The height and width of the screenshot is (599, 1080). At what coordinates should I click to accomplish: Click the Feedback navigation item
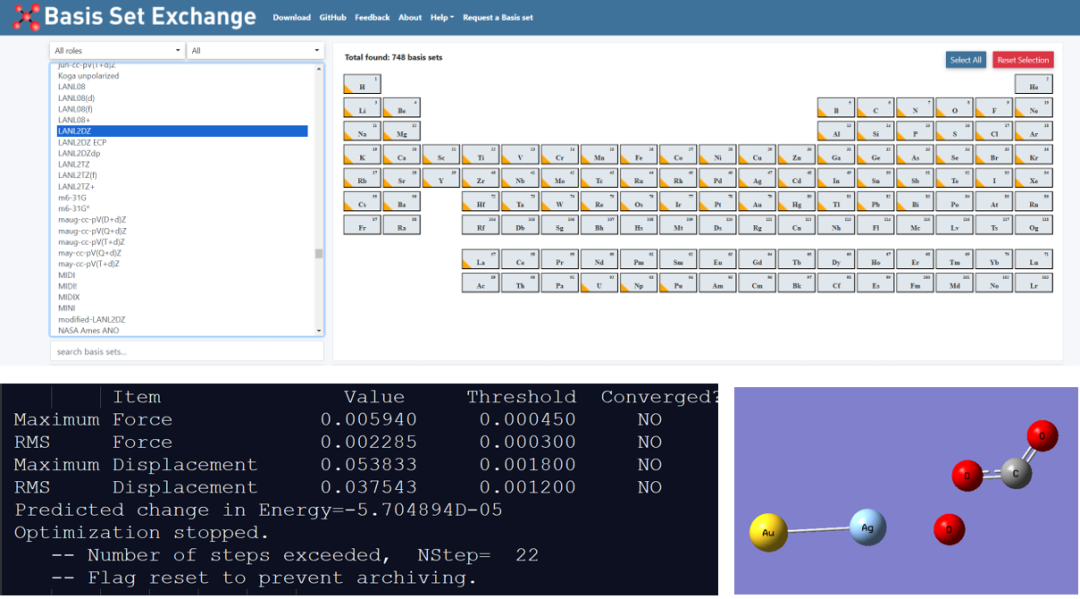372,18
